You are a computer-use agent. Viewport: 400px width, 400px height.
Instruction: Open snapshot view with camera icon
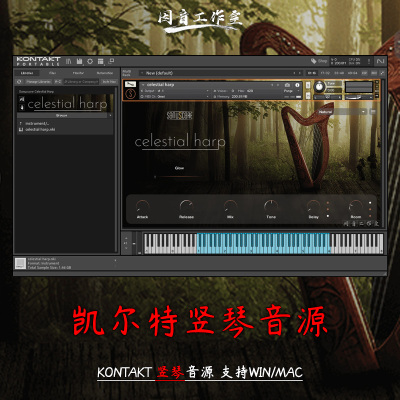pos(287,85)
